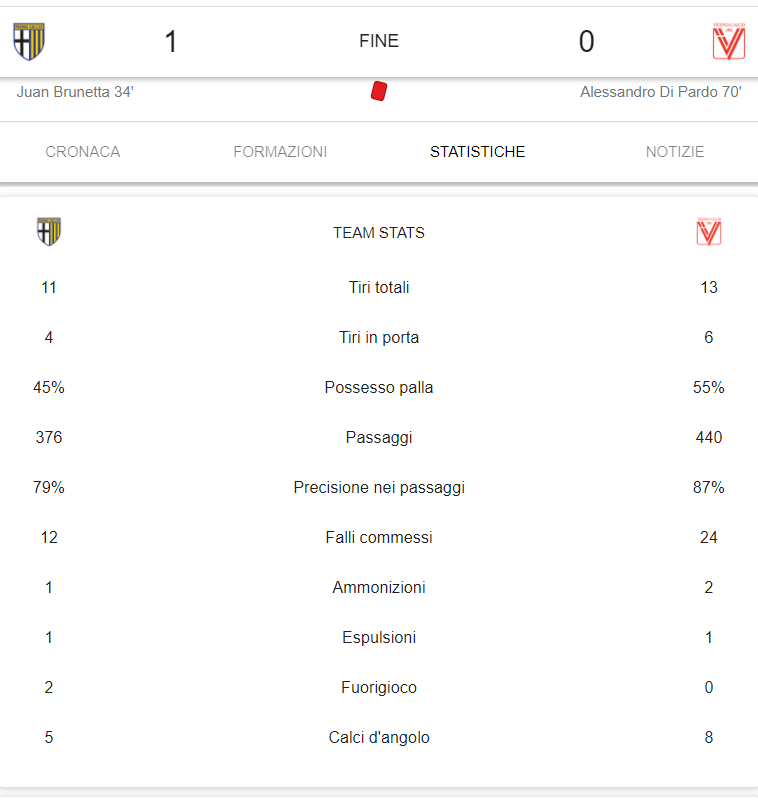
Task: Select the Possesso palla label
Action: pos(379,387)
